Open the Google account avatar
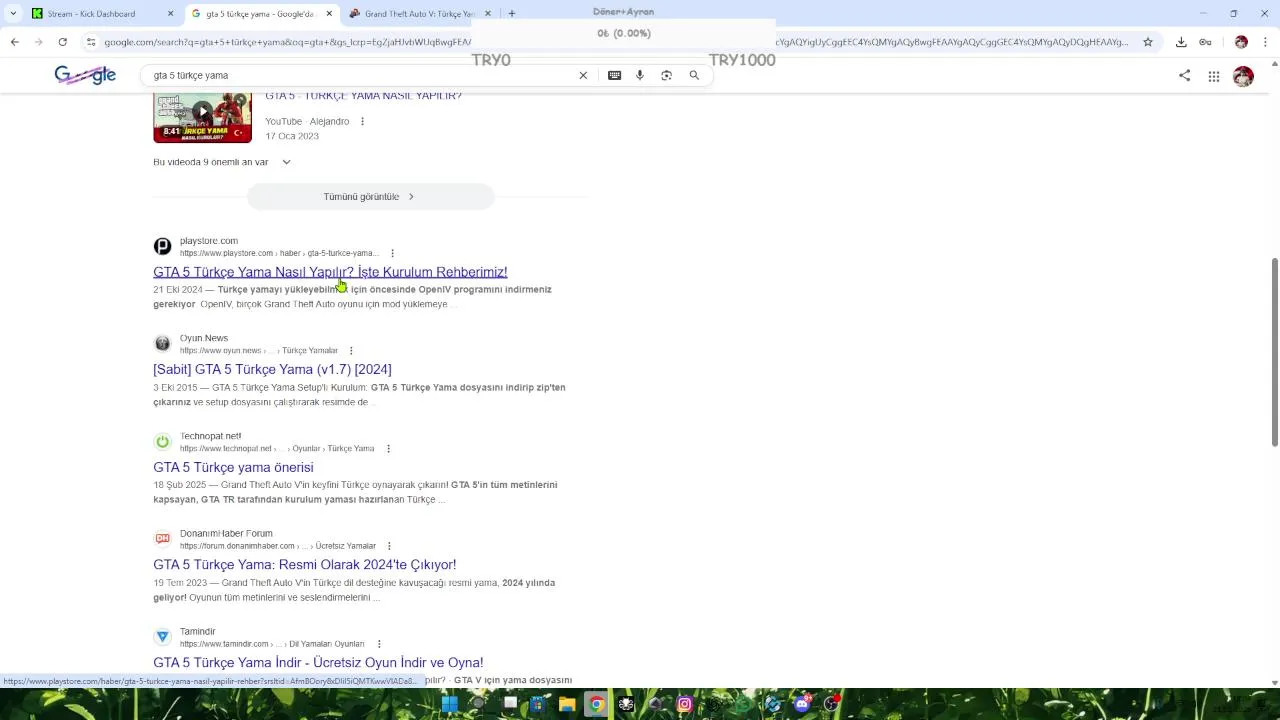This screenshot has height=720, width=1280. [1243, 76]
